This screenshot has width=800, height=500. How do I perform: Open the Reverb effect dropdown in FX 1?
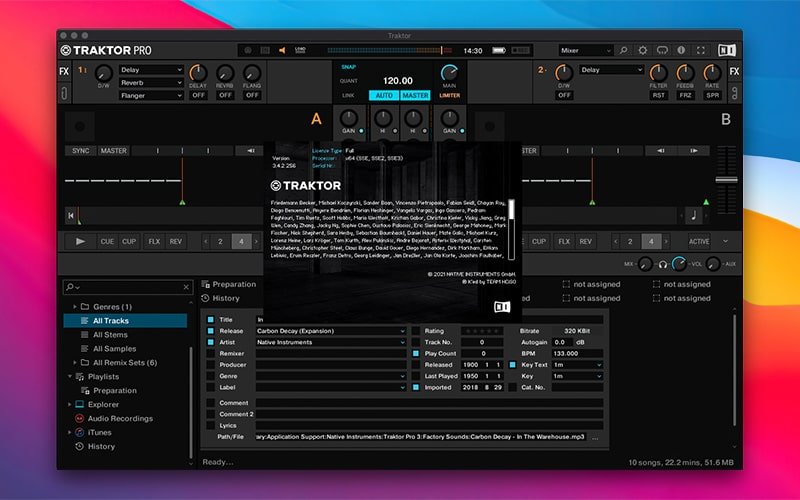[151, 83]
